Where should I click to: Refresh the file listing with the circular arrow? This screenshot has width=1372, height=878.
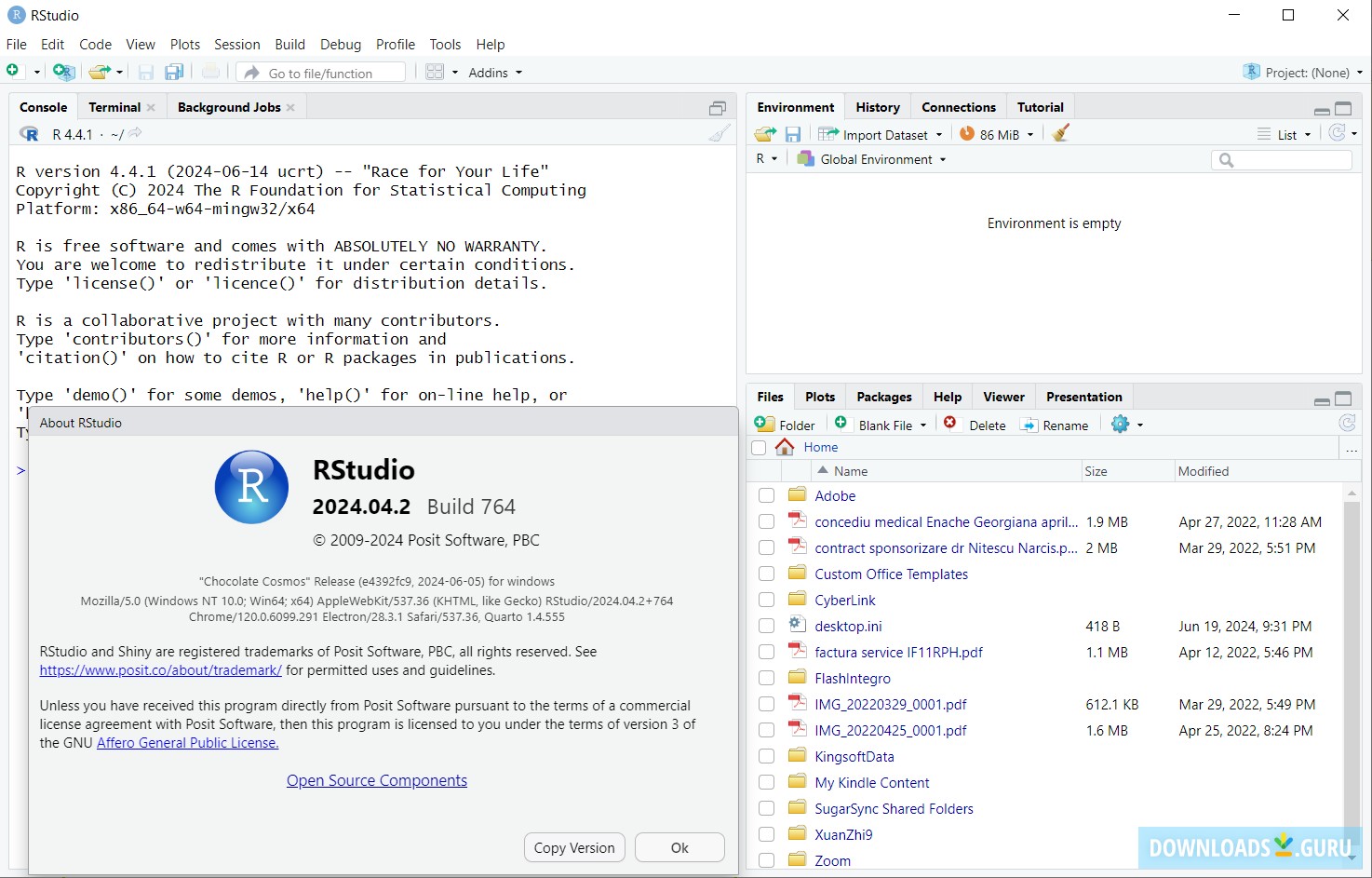click(1347, 422)
